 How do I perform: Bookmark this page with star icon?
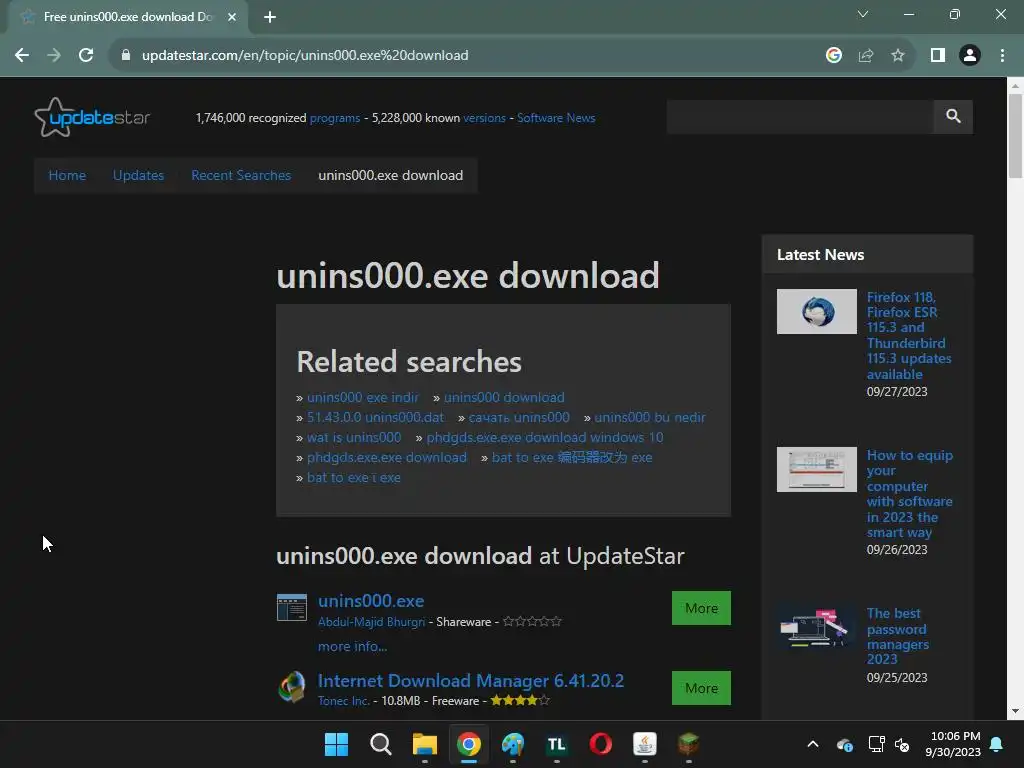coord(898,56)
